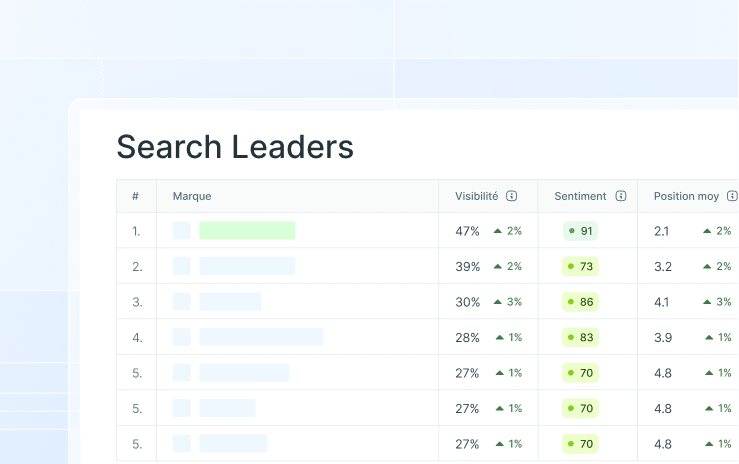The image size is (739, 464).
Task: Click the 30% visibility value in row 3
Action: (x=468, y=302)
